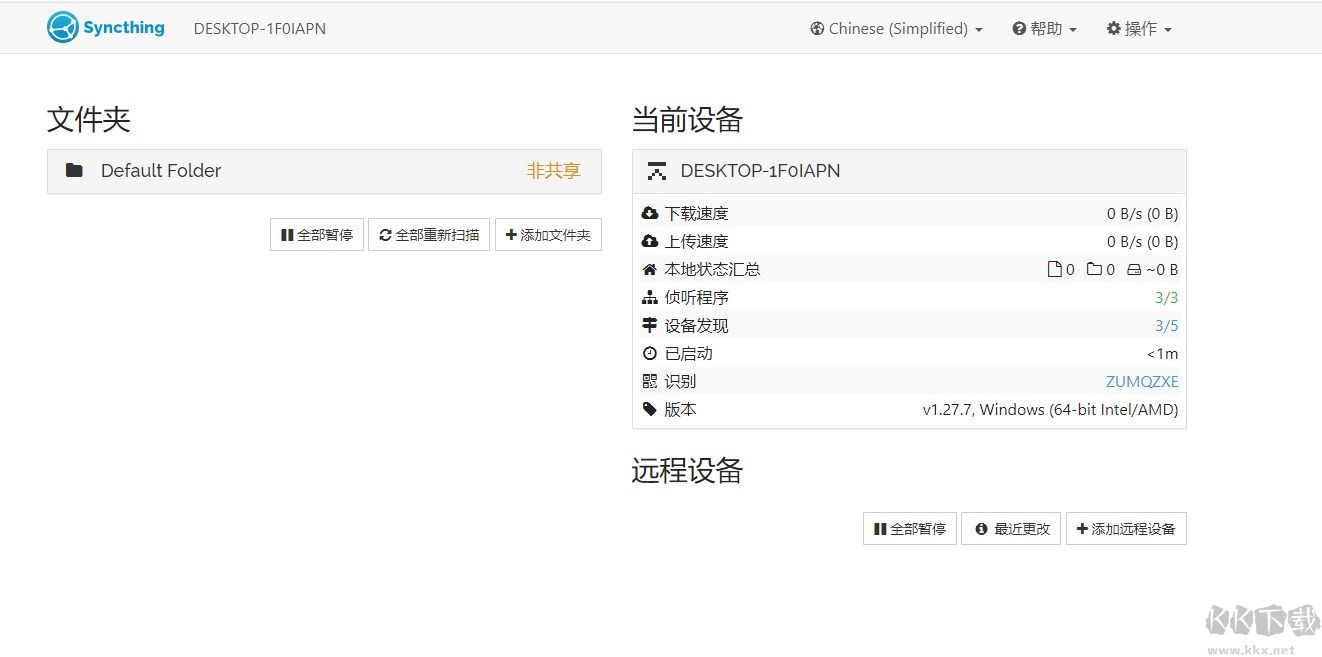This screenshot has height=657, width=1322.
Task: Click 添加远程设备 to add remote device
Action: coord(1127,528)
